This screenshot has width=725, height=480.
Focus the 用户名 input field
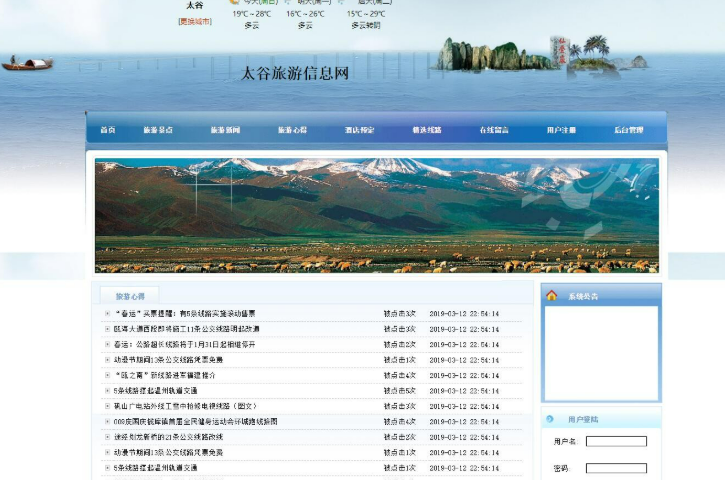pyautogui.click(x=616, y=441)
